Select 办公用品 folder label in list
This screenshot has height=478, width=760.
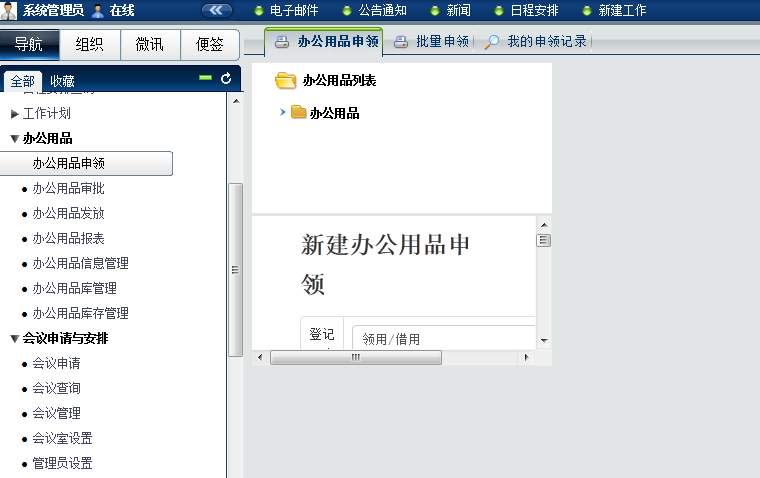[x=334, y=113]
